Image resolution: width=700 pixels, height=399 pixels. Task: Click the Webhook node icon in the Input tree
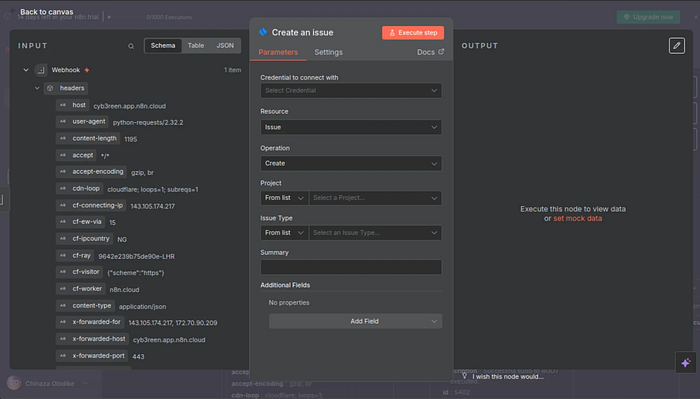click(41, 70)
